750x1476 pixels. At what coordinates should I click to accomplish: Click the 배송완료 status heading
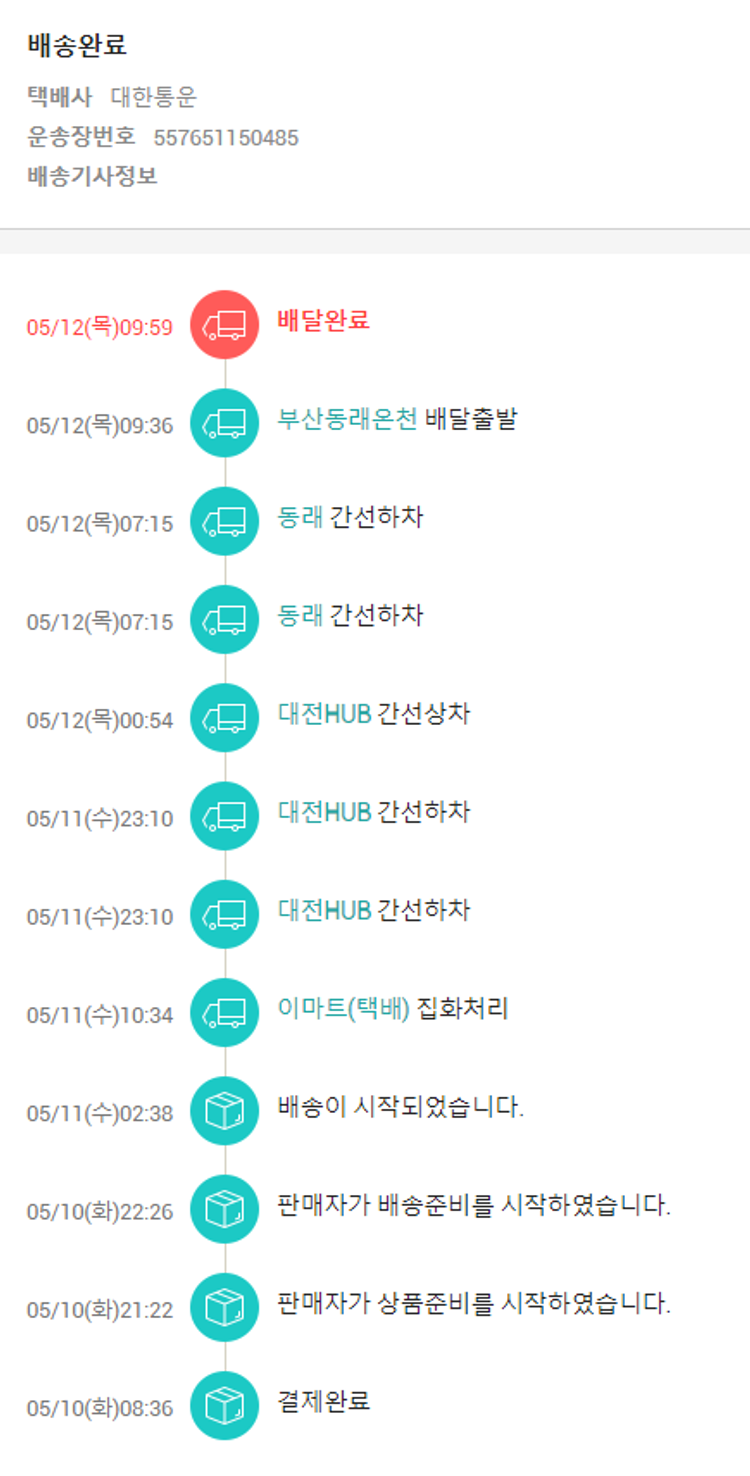[77, 46]
